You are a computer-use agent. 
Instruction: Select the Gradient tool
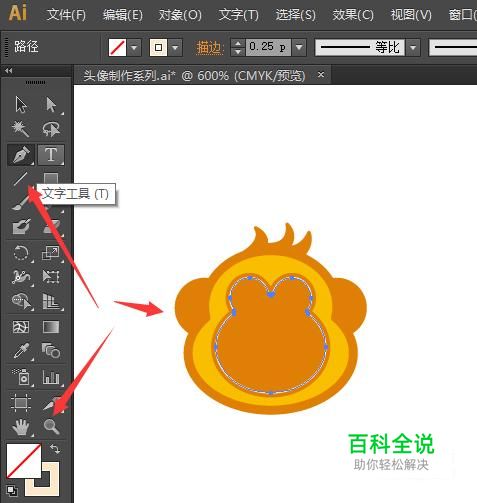51,327
